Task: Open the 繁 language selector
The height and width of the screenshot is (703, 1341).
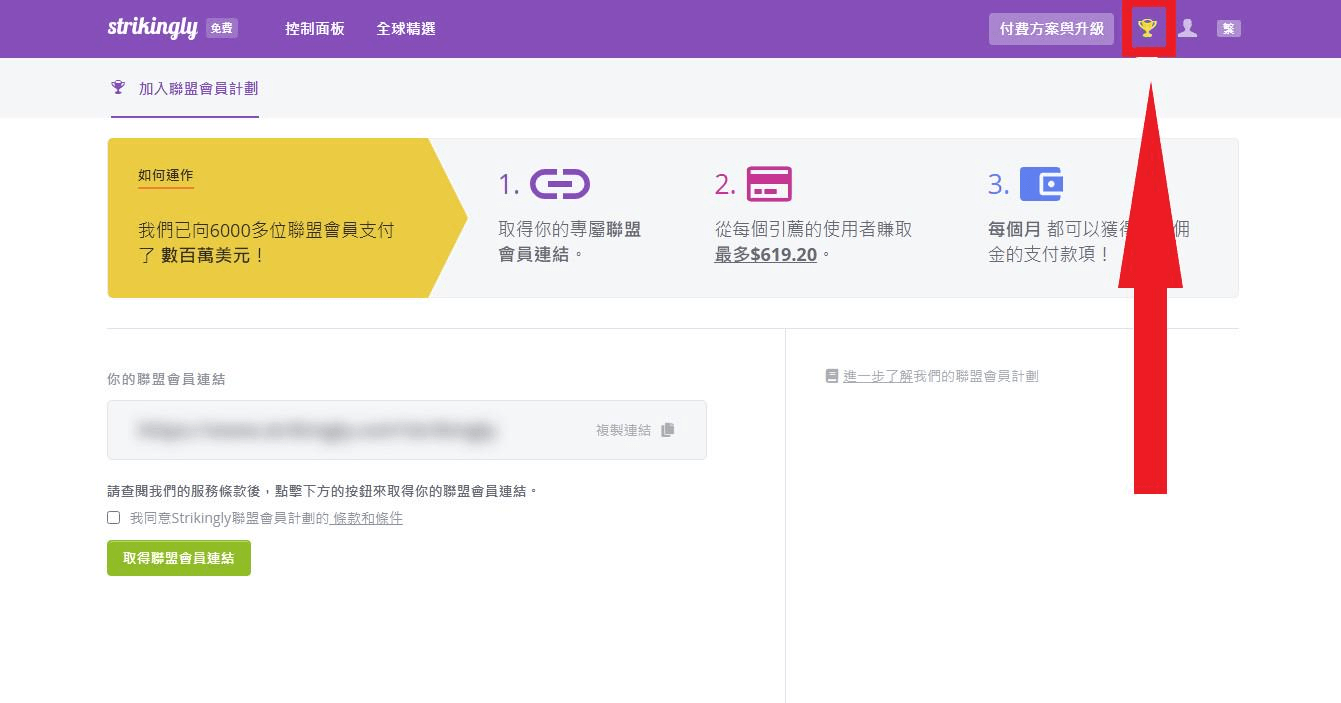Action: click(x=1227, y=28)
